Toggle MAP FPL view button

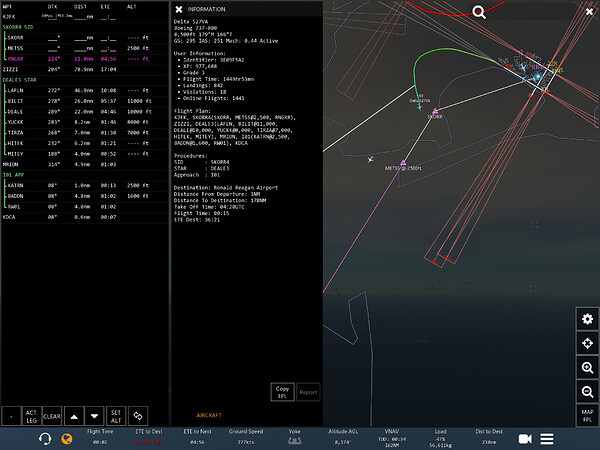coord(587,416)
